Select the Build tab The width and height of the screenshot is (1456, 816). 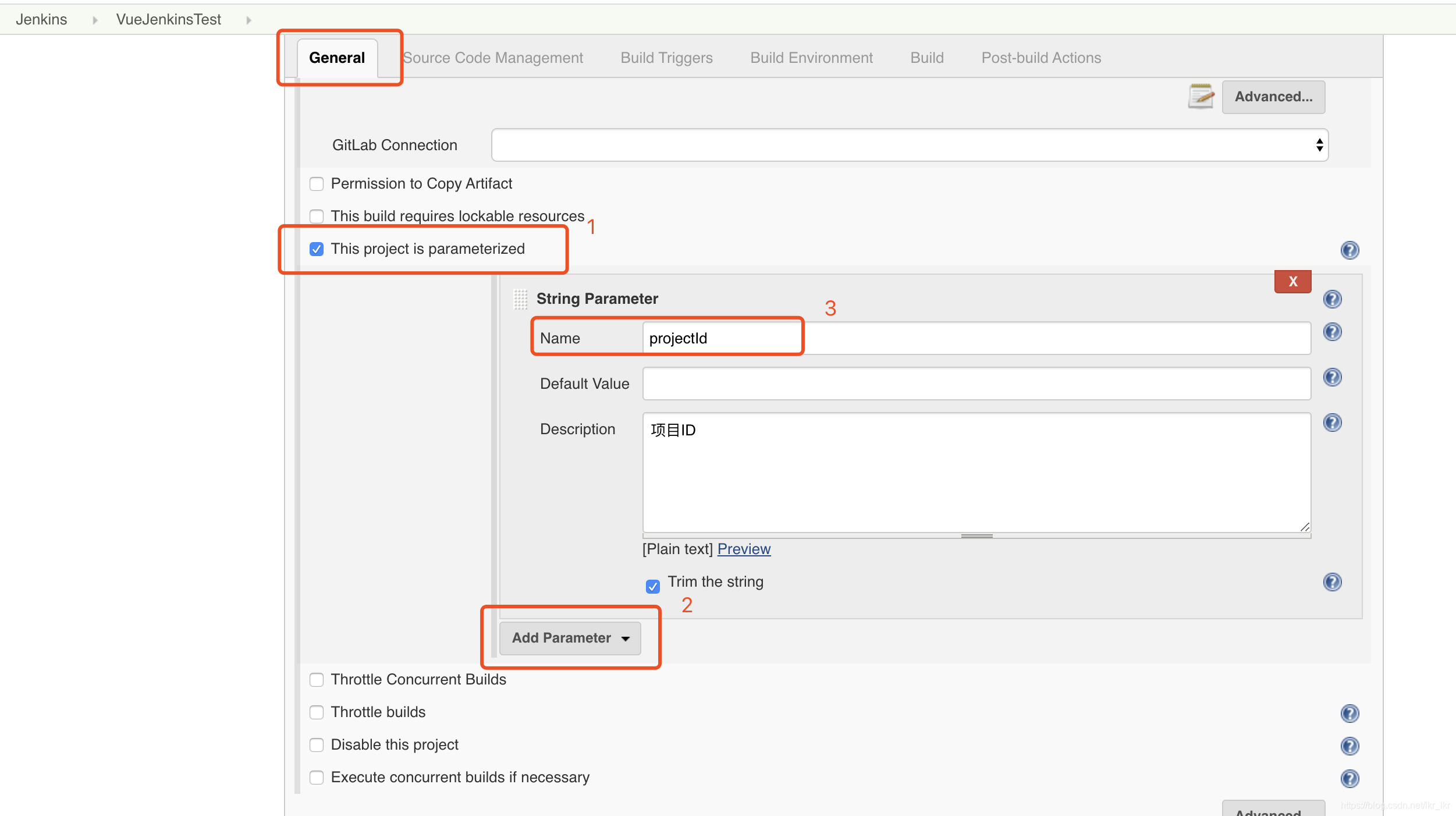[926, 58]
